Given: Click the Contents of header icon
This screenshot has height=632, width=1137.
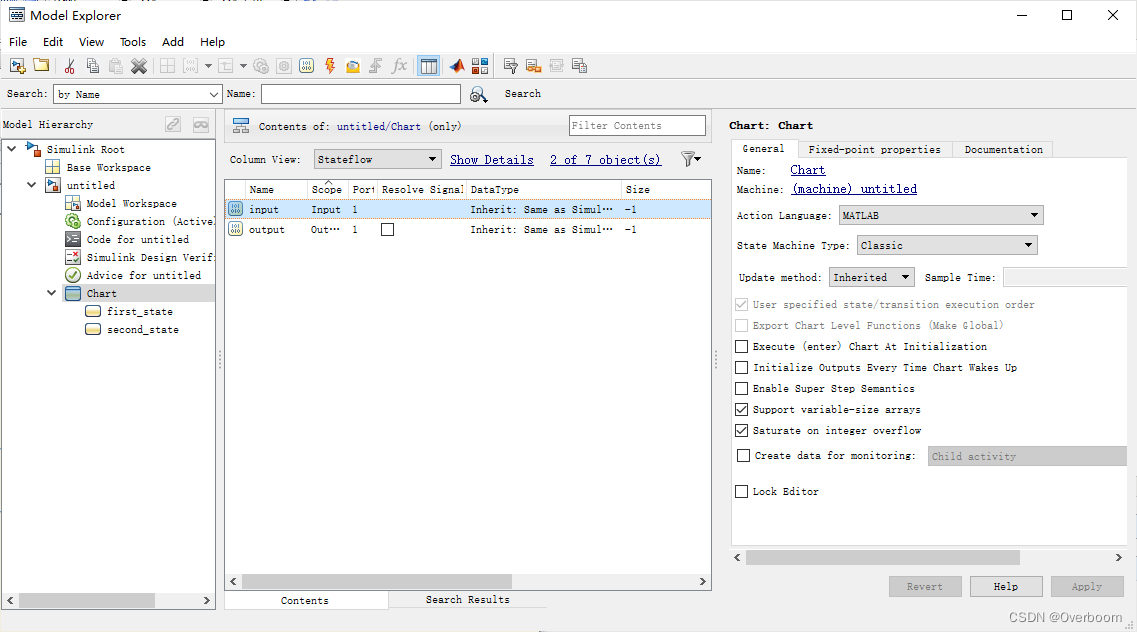Looking at the screenshot, I should [241, 125].
